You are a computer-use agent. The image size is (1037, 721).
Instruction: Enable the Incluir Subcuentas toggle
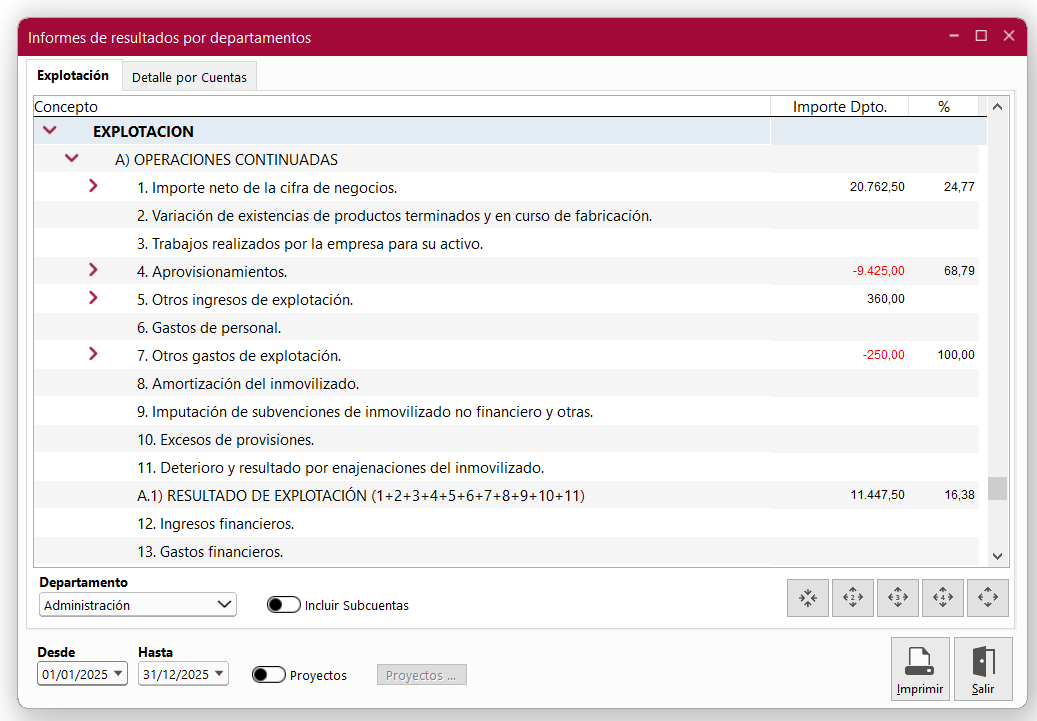point(284,604)
